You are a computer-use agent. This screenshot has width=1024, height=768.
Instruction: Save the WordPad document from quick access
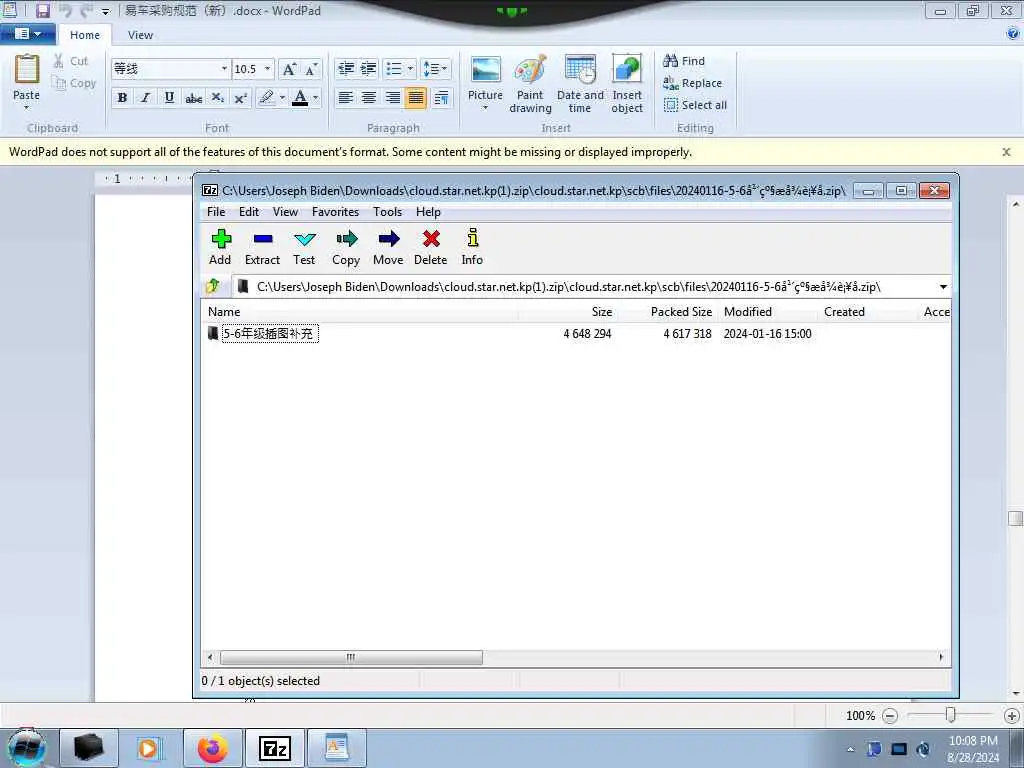coord(42,10)
